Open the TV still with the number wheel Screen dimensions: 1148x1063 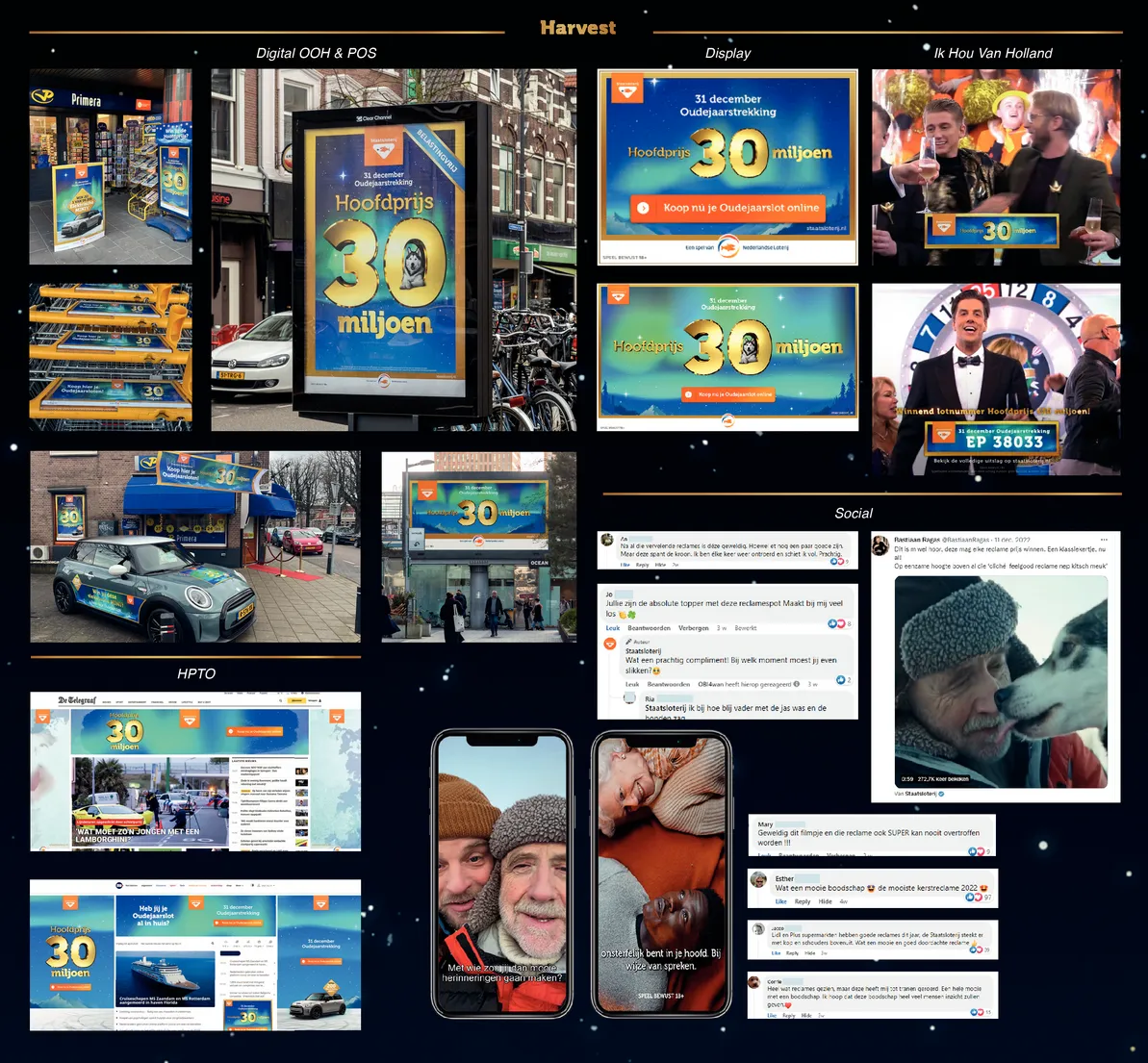pyautogui.click(x=996, y=379)
